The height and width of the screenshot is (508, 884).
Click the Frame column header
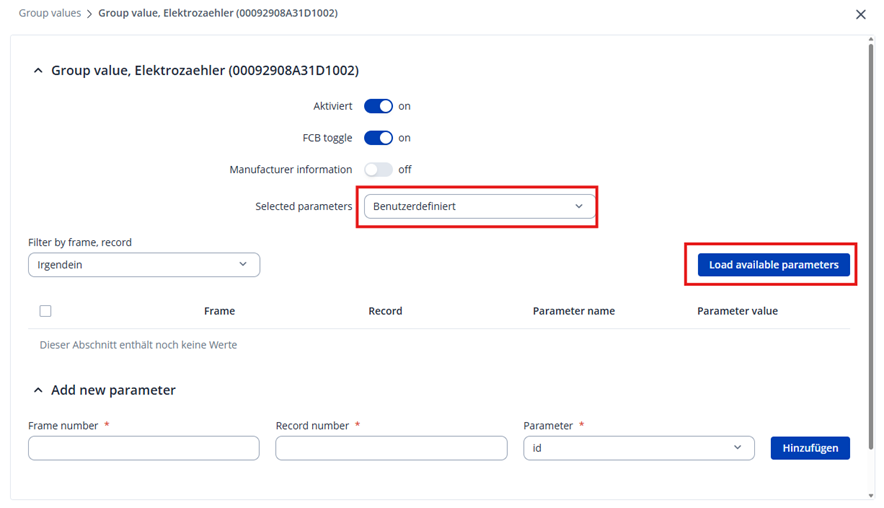[x=219, y=311]
